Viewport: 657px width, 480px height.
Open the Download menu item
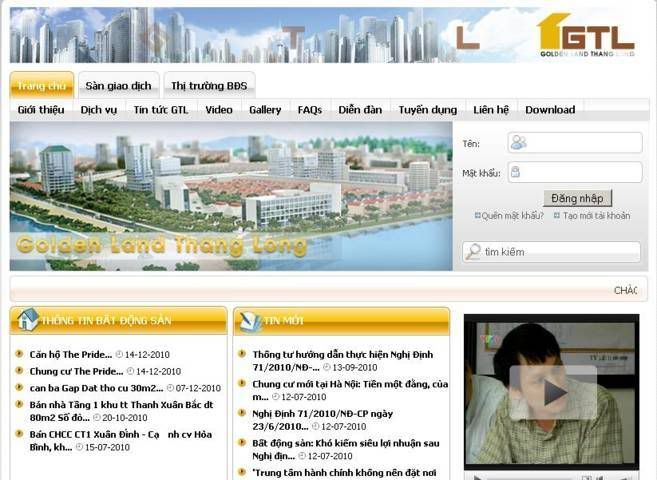pyautogui.click(x=550, y=110)
